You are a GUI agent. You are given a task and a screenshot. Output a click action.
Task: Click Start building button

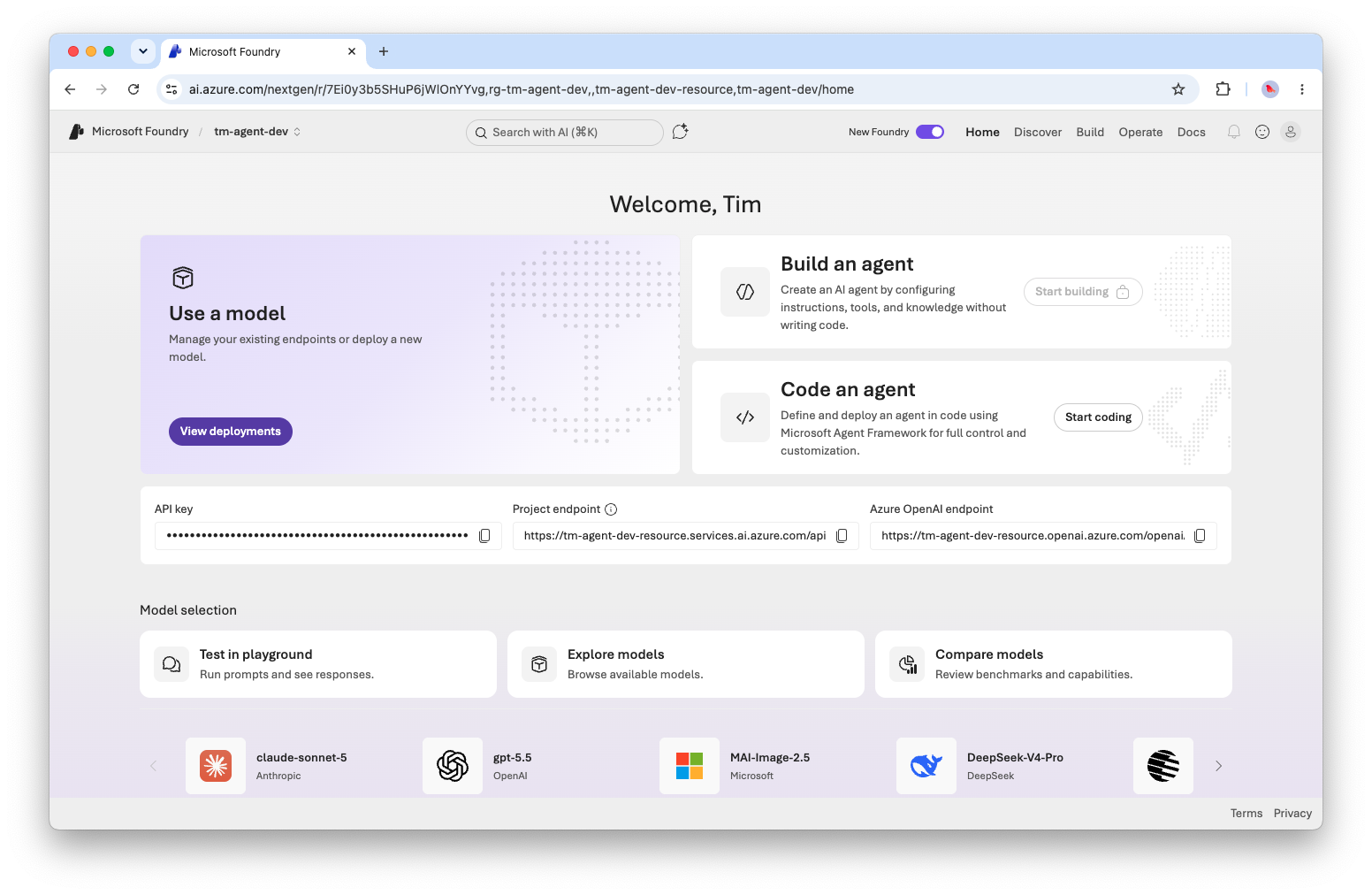[1083, 292]
